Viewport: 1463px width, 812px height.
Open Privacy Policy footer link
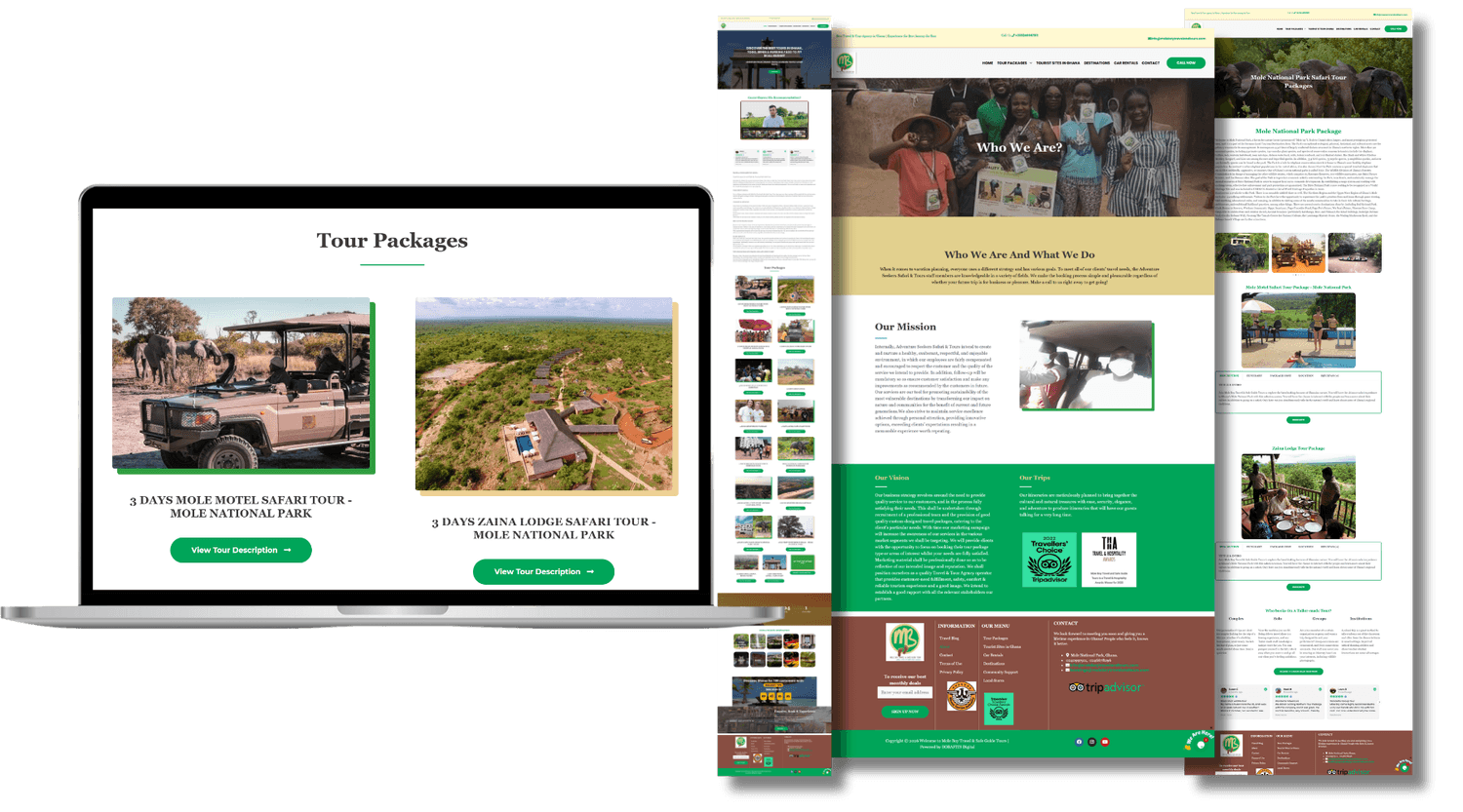click(951, 672)
